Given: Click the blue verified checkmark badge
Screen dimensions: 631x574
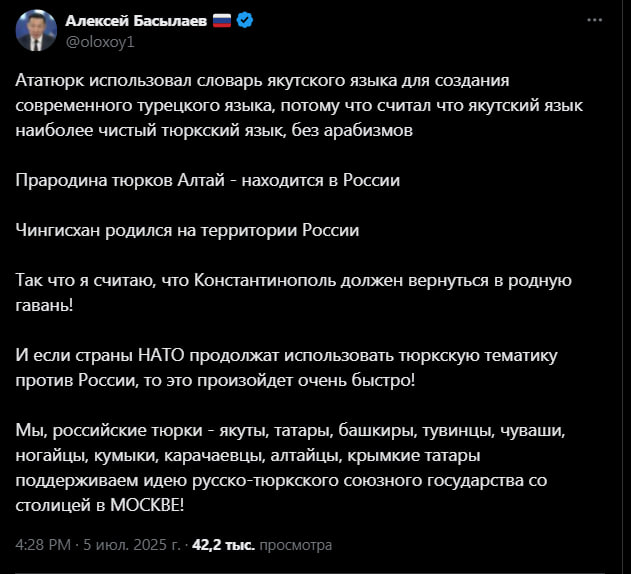Looking at the screenshot, I should click(245, 20).
